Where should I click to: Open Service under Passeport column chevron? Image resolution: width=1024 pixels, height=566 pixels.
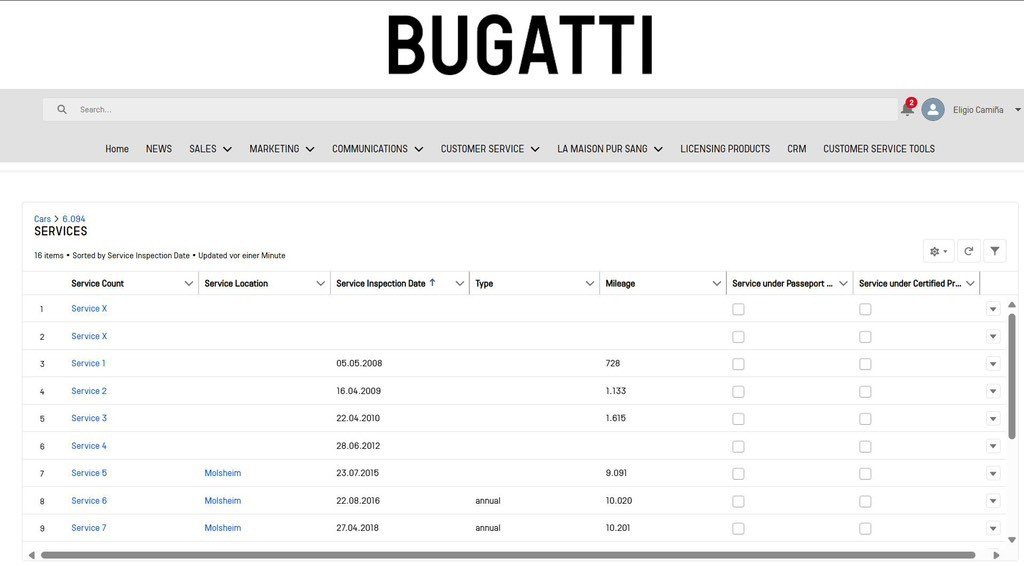tap(843, 283)
